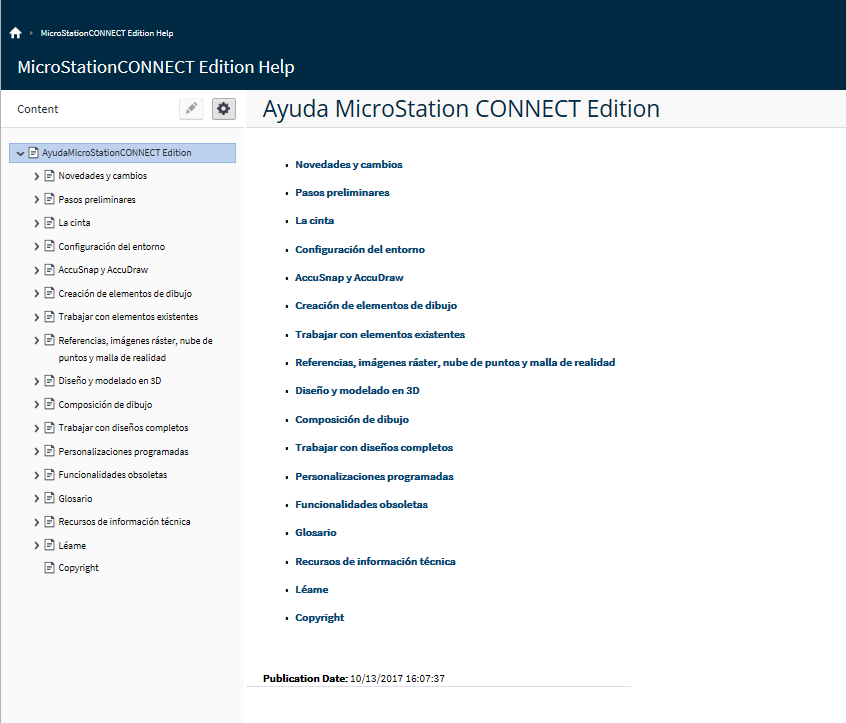Collapse the AyudaMicroStationCONNECT Edition root node
The image size is (846, 723).
pyautogui.click(x=20, y=153)
